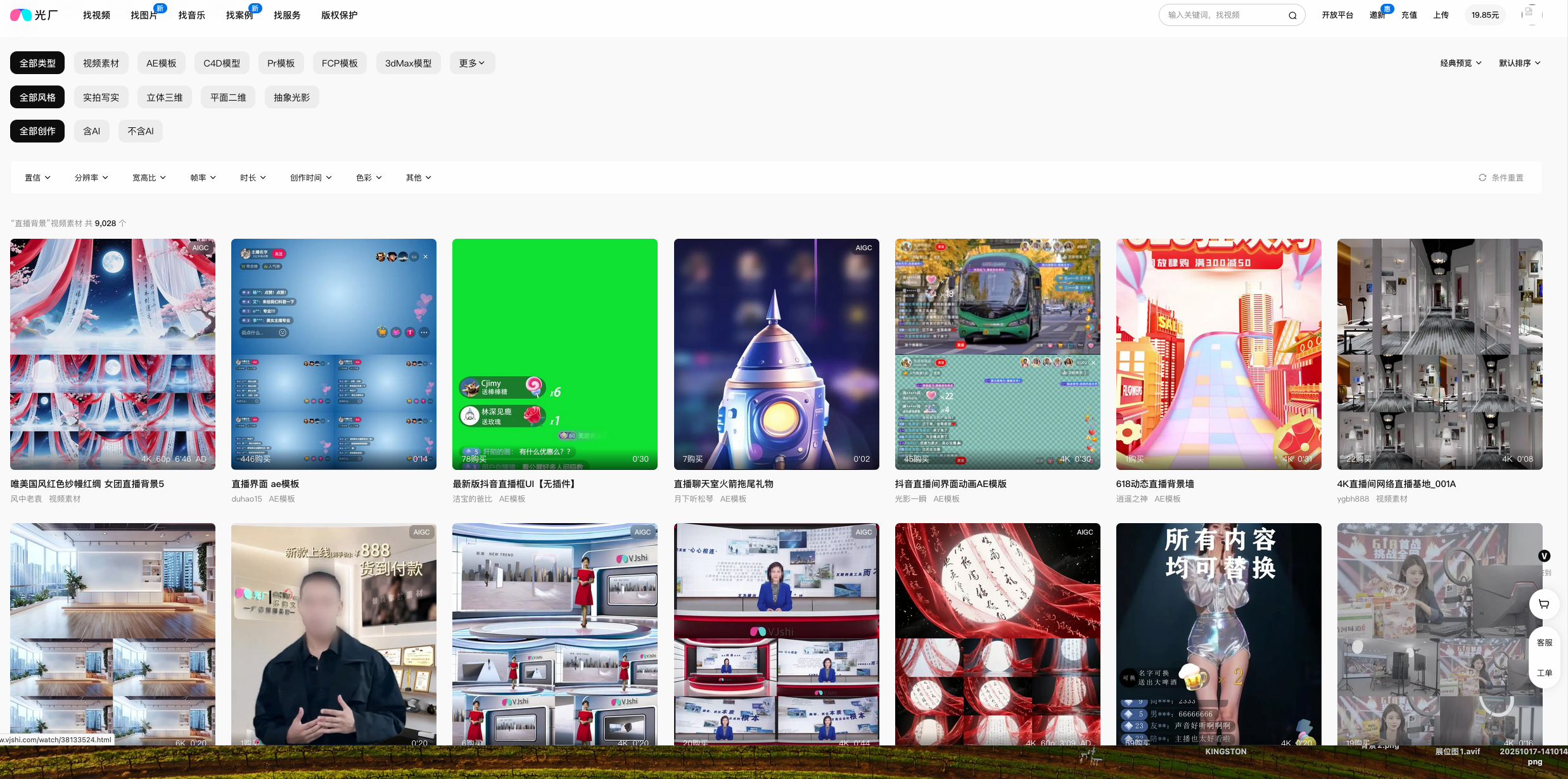Screen dimensions: 1568x779
Task: Select the 含AI filter option
Action: 91,131
